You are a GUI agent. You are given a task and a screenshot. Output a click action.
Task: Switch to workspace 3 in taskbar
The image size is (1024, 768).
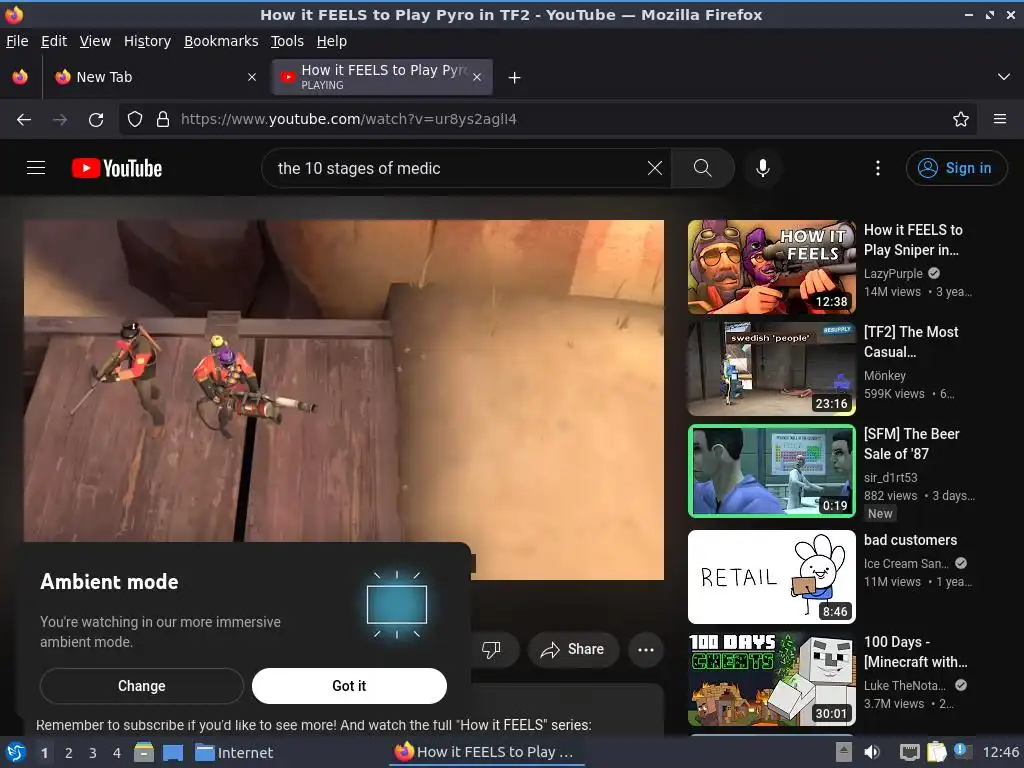(x=93, y=753)
